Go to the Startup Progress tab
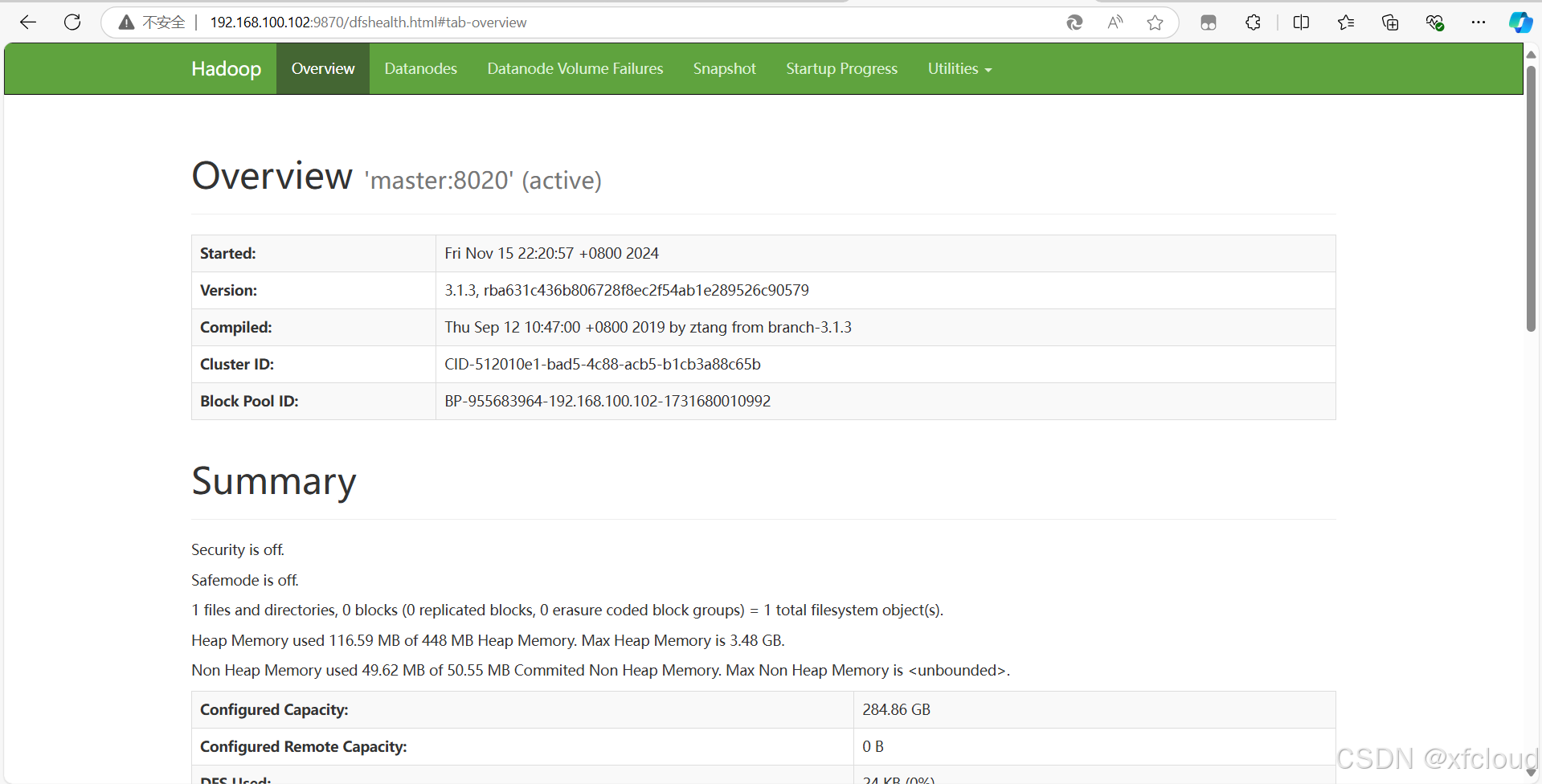Screen dimensions: 1542x784 842,69
